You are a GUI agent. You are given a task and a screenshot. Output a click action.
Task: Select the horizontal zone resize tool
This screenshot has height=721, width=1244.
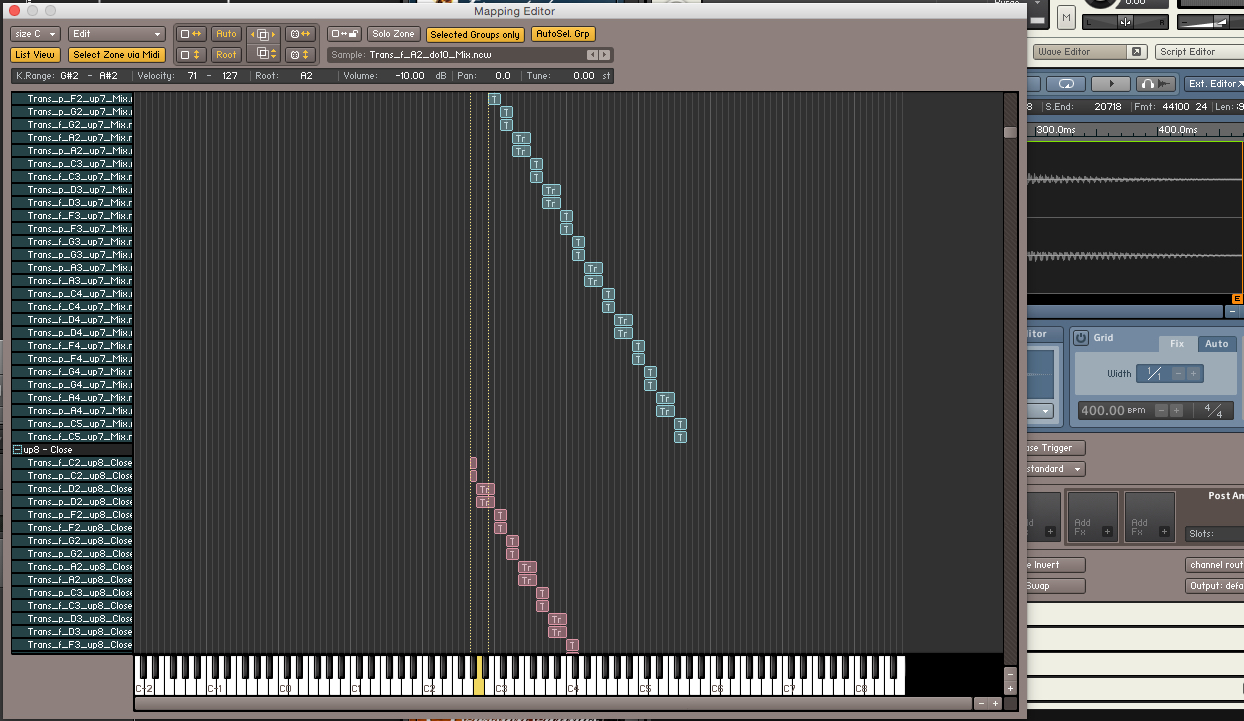191,33
